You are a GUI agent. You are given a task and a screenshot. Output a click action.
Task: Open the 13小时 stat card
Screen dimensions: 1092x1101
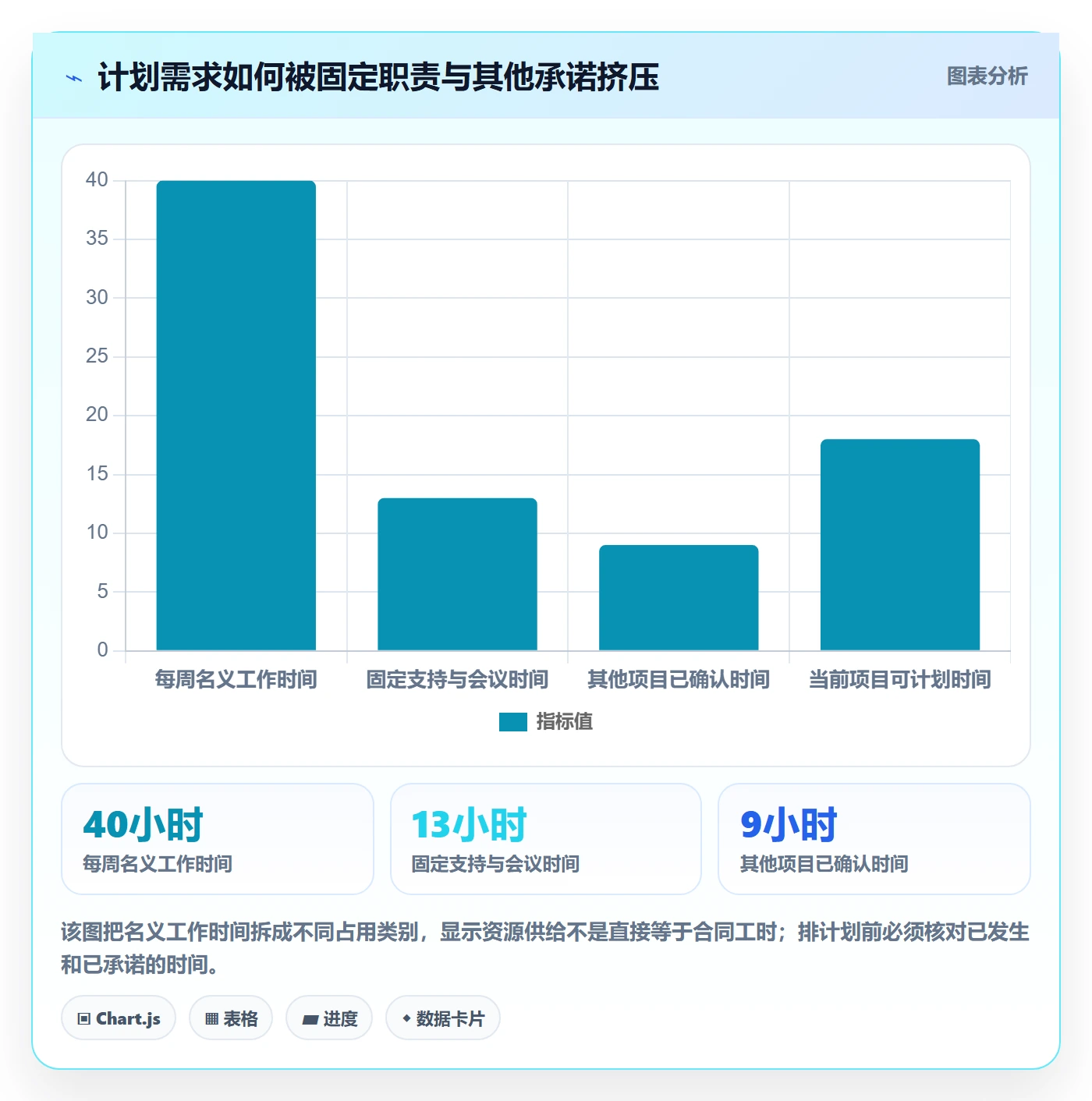point(546,839)
